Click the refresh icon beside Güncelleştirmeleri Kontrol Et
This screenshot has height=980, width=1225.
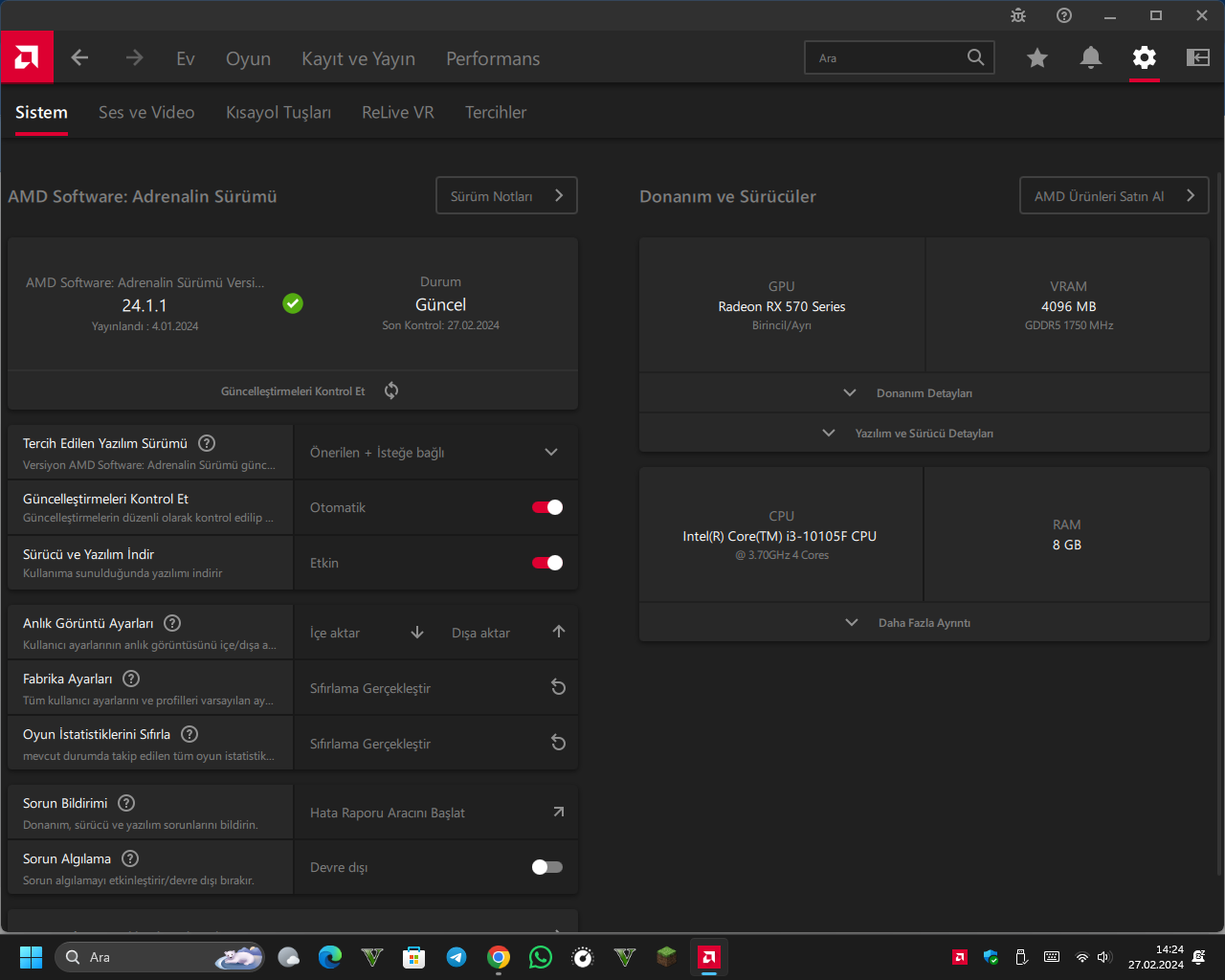pyautogui.click(x=391, y=390)
